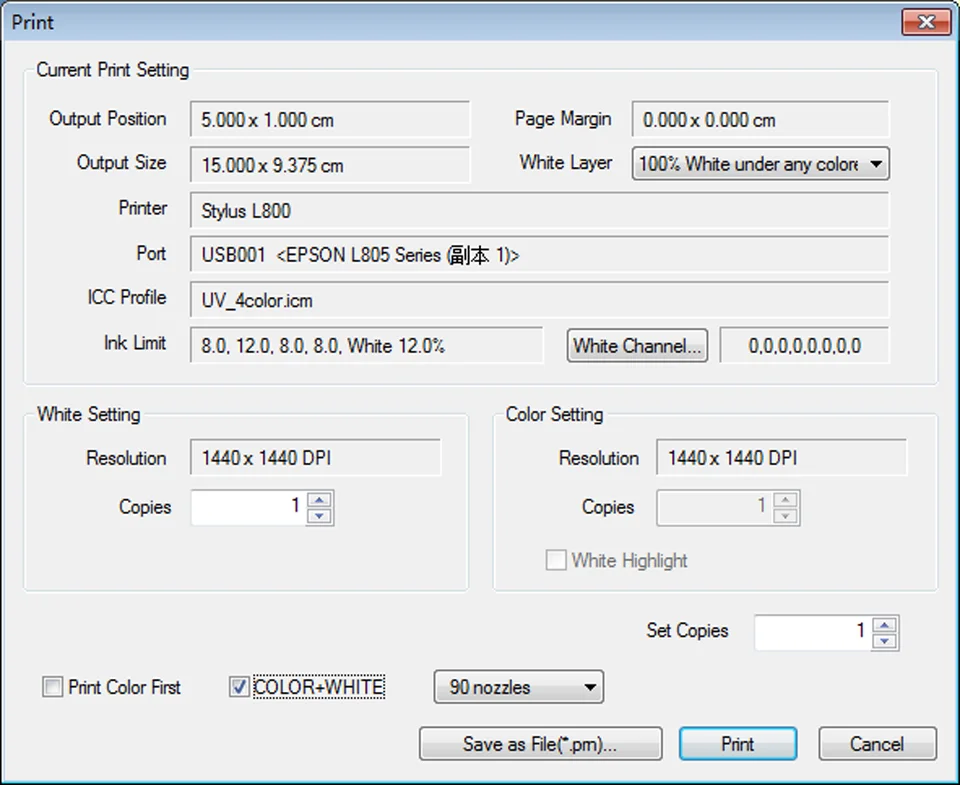Close the Print dialog with X

click(926, 22)
